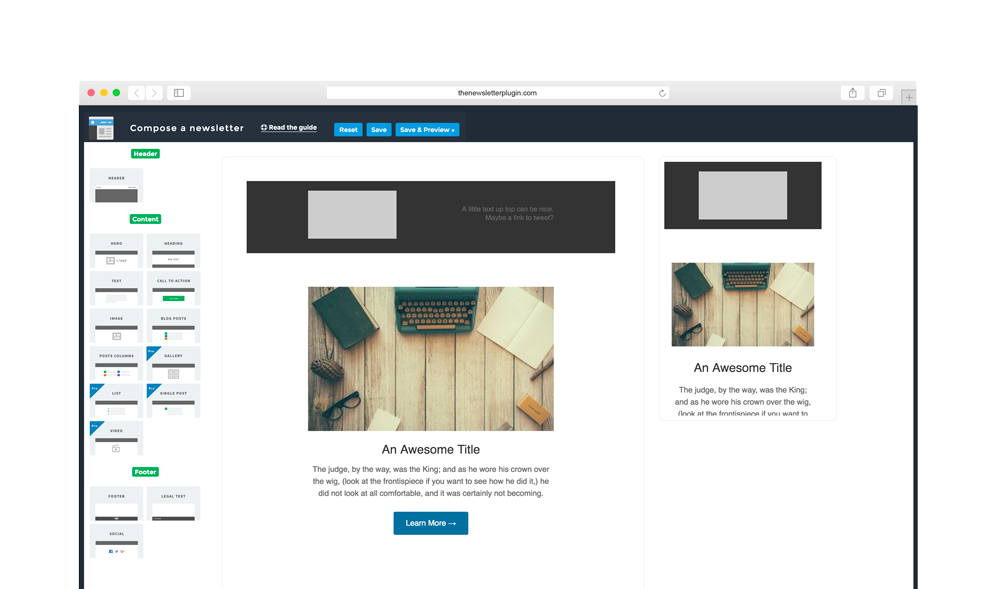Select the Gallery block
The image size is (1000, 589).
pos(173,364)
